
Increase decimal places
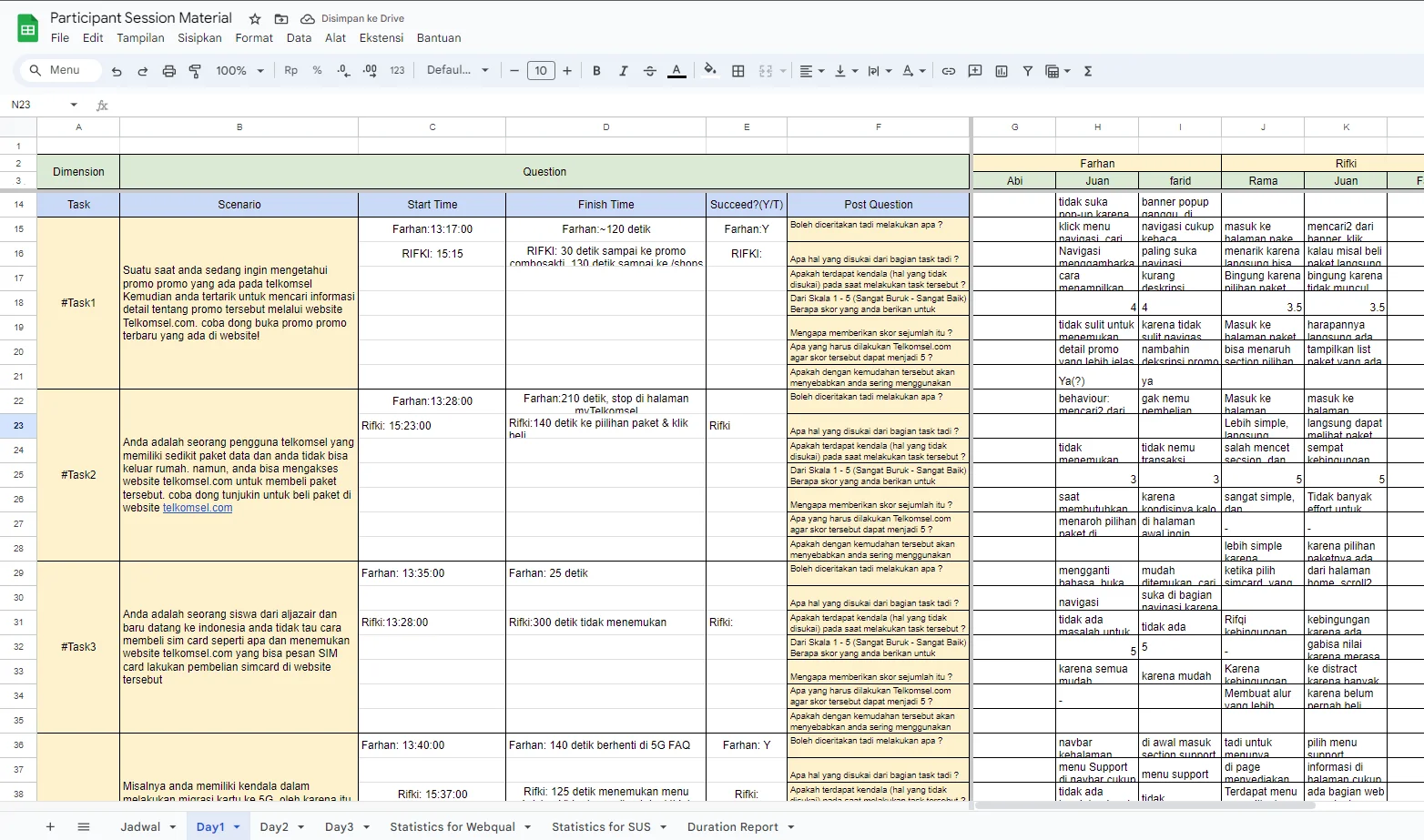(370, 71)
